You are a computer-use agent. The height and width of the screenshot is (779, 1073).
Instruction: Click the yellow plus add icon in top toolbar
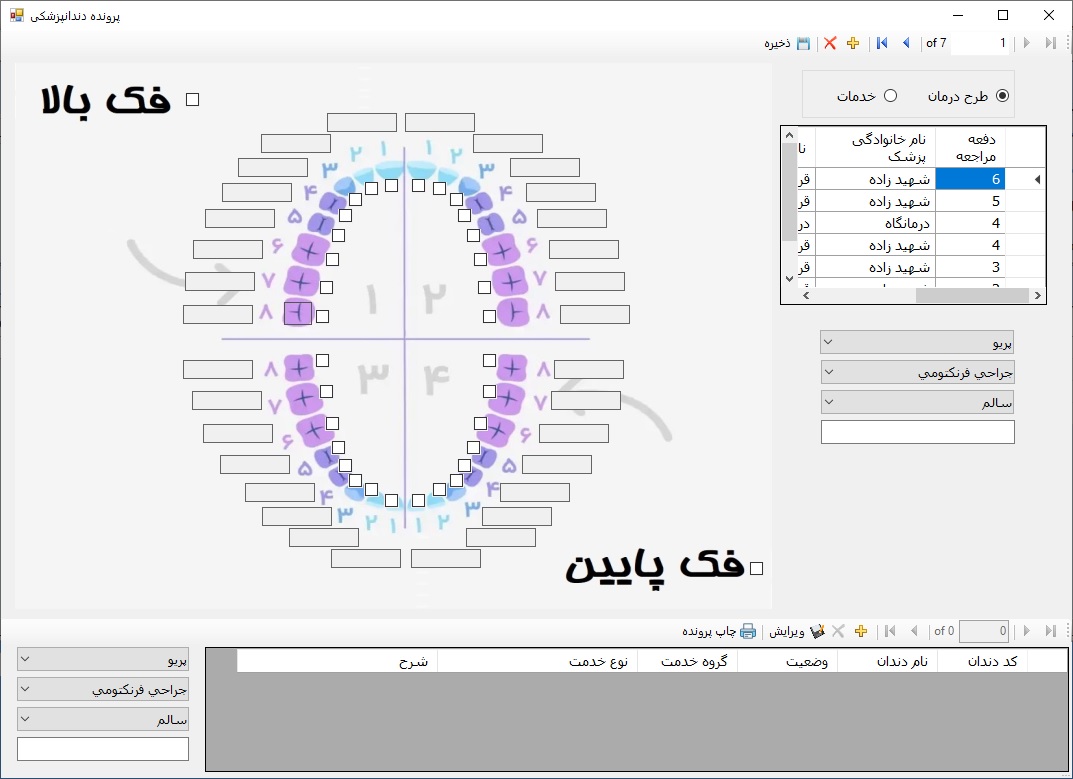(853, 43)
